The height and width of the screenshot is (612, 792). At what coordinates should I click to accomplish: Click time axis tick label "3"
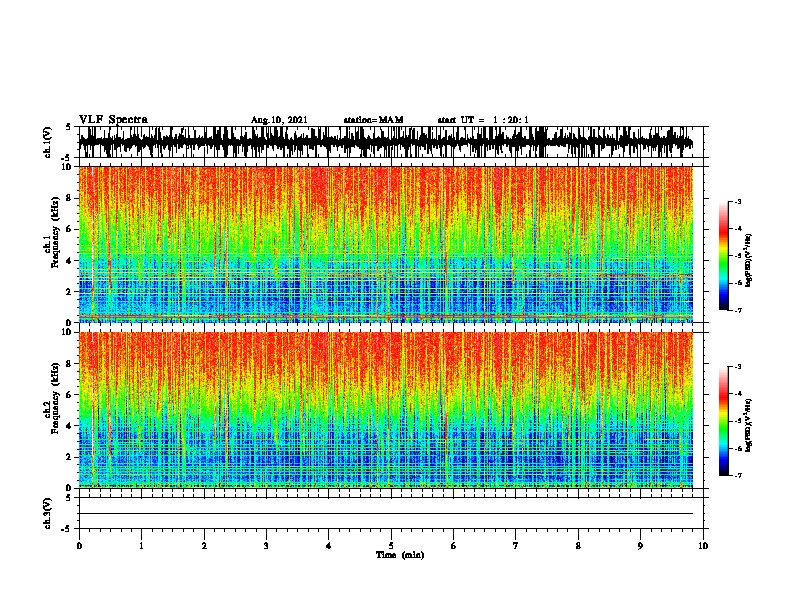coord(266,546)
